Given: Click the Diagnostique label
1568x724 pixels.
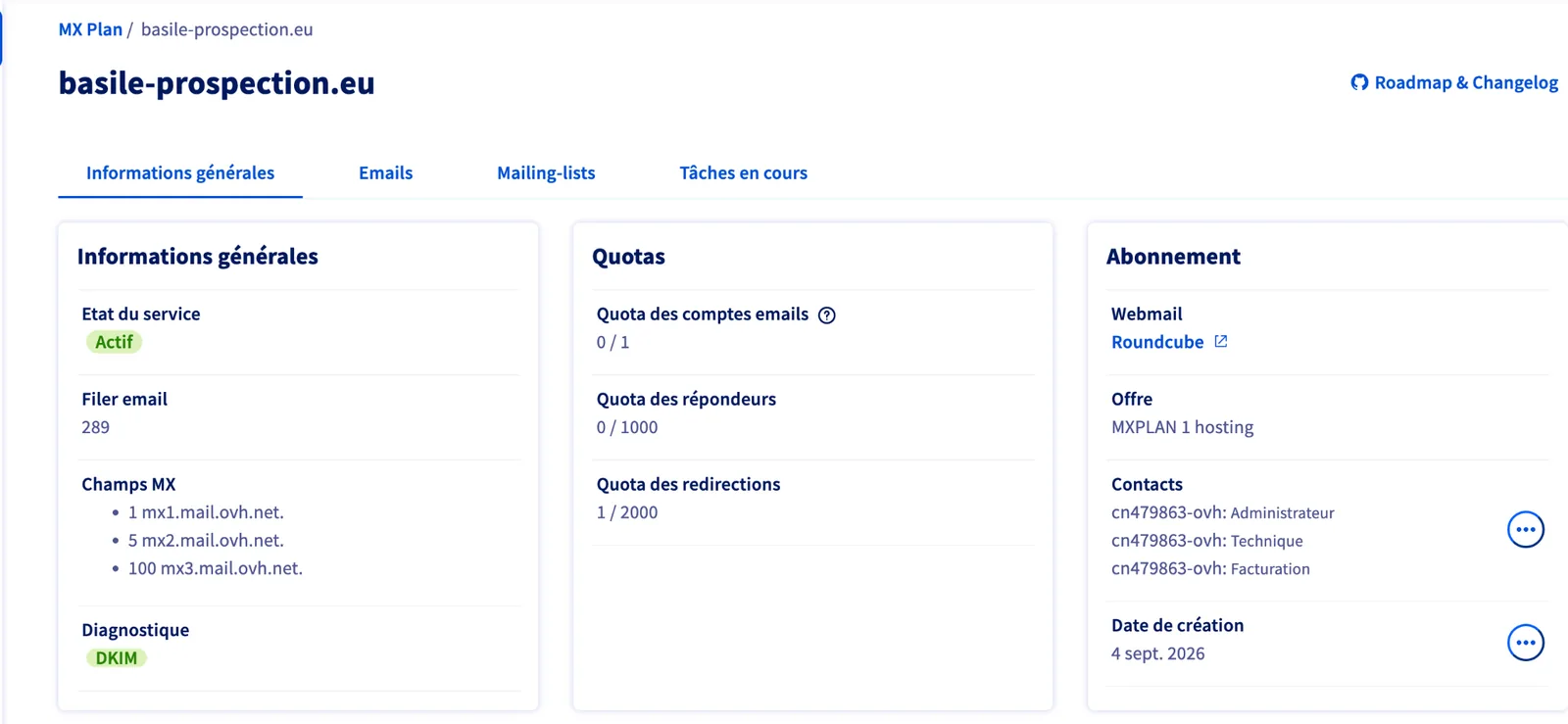Looking at the screenshot, I should 135,630.
